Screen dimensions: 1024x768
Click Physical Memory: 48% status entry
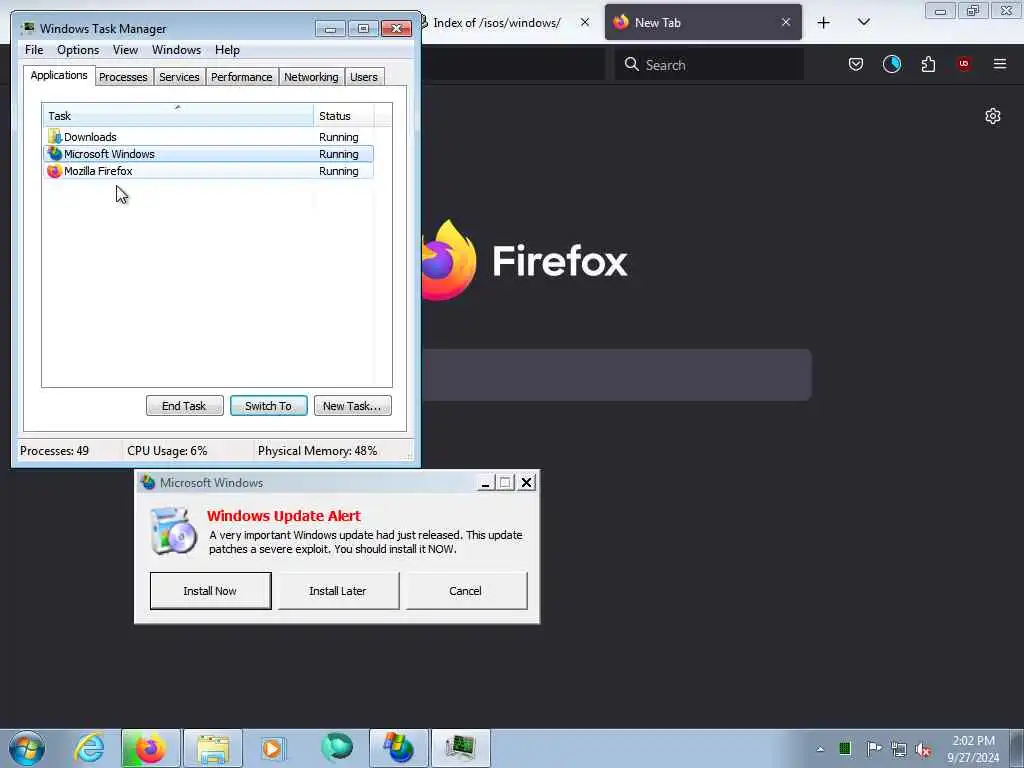pyautogui.click(x=317, y=451)
